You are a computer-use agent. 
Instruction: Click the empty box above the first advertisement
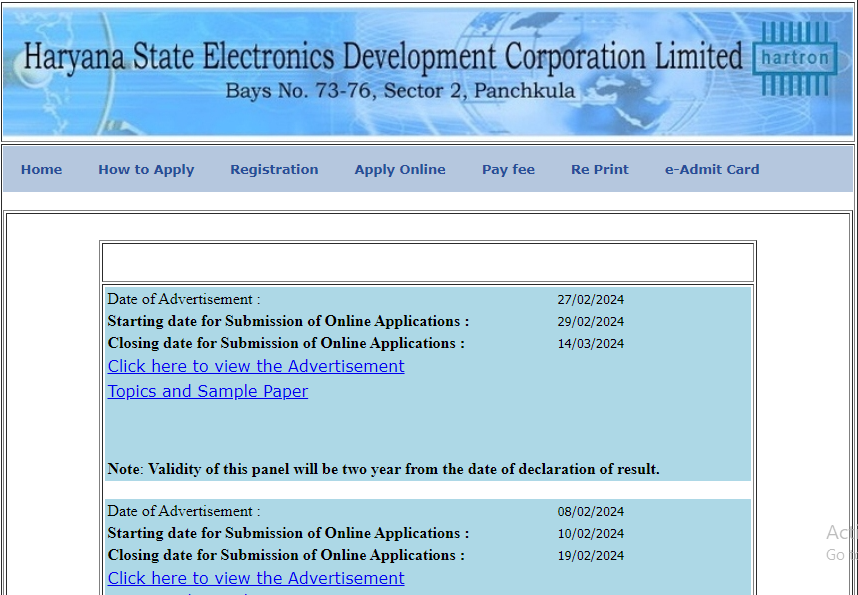(428, 263)
